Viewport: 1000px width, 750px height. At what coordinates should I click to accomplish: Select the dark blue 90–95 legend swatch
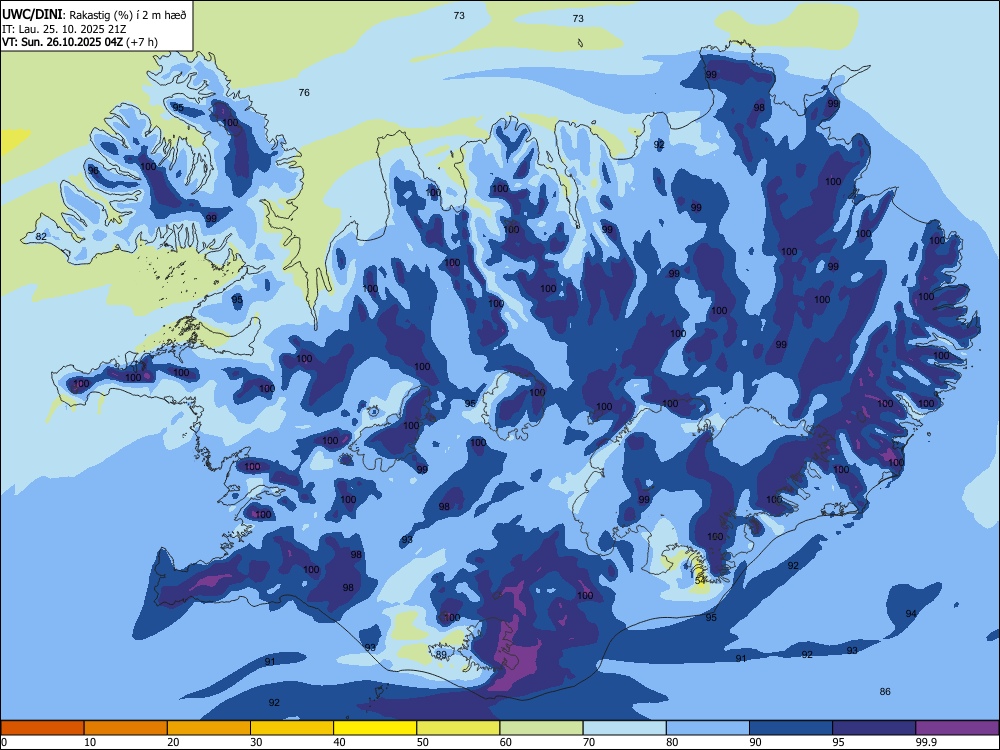click(791, 728)
